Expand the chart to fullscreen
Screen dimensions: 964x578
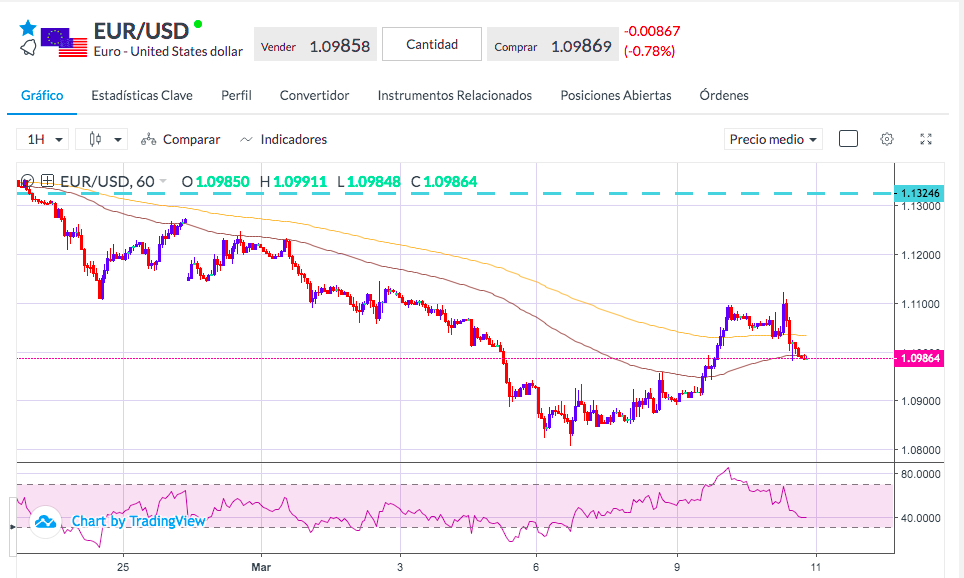point(926,139)
